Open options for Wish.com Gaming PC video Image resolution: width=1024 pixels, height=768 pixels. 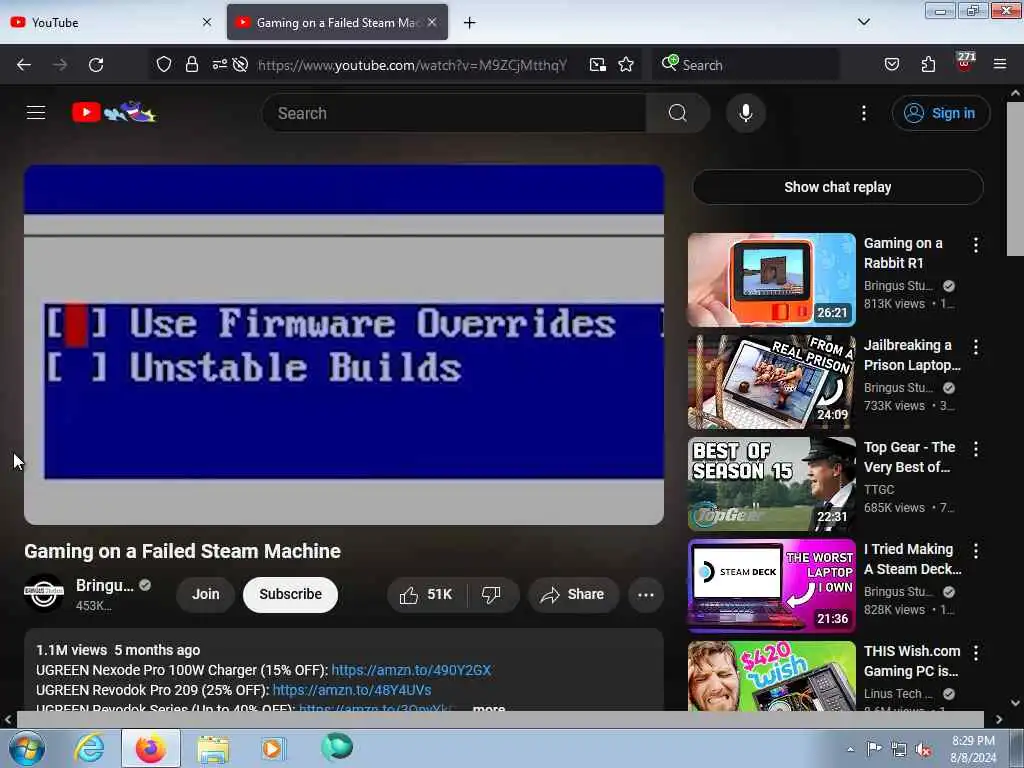(x=976, y=652)
